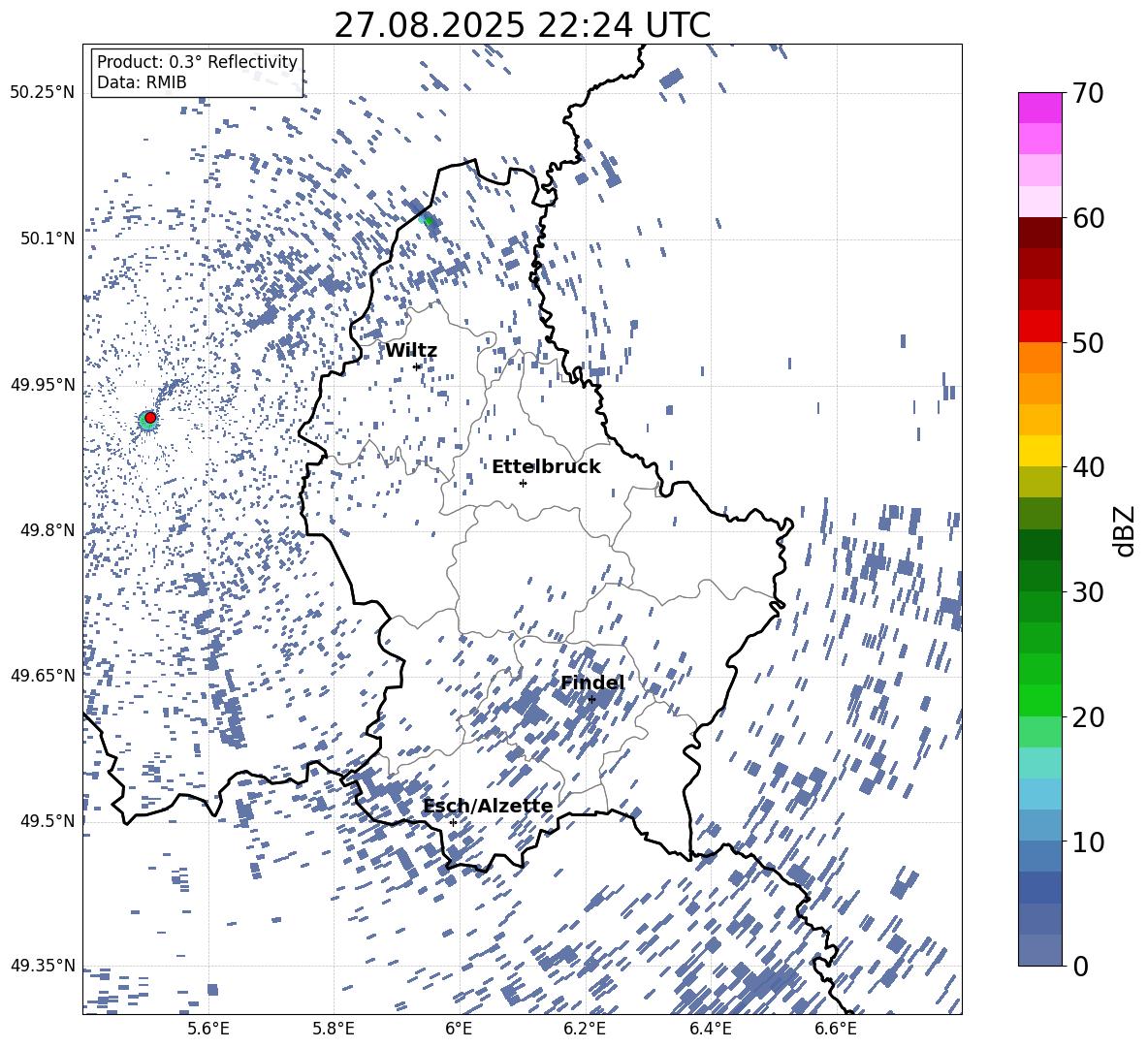Click the Wiltz station cross marker
The image size is (1148, 1048).
[417, 366]
